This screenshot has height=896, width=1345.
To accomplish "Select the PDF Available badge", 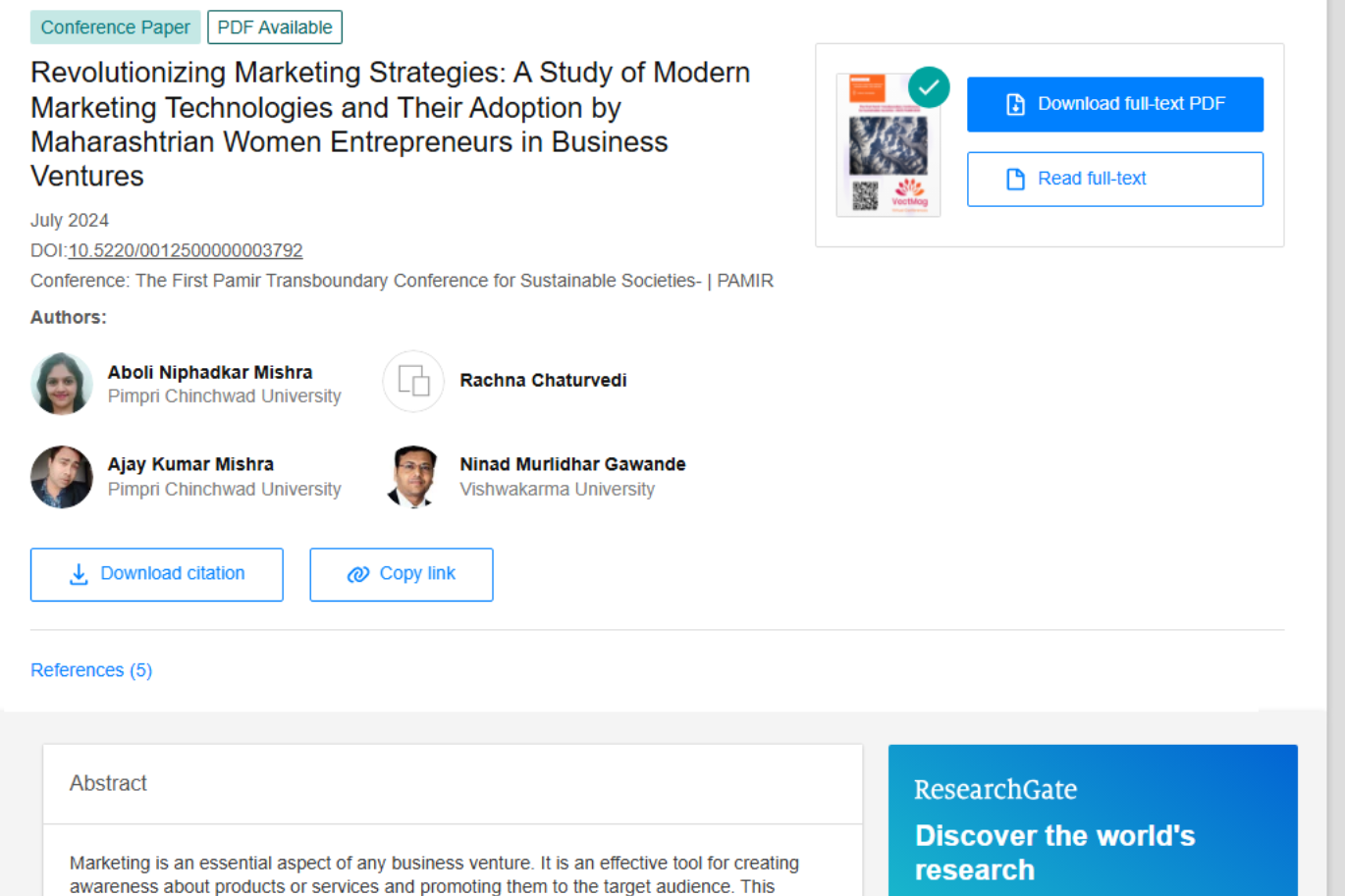I will 275,26.
